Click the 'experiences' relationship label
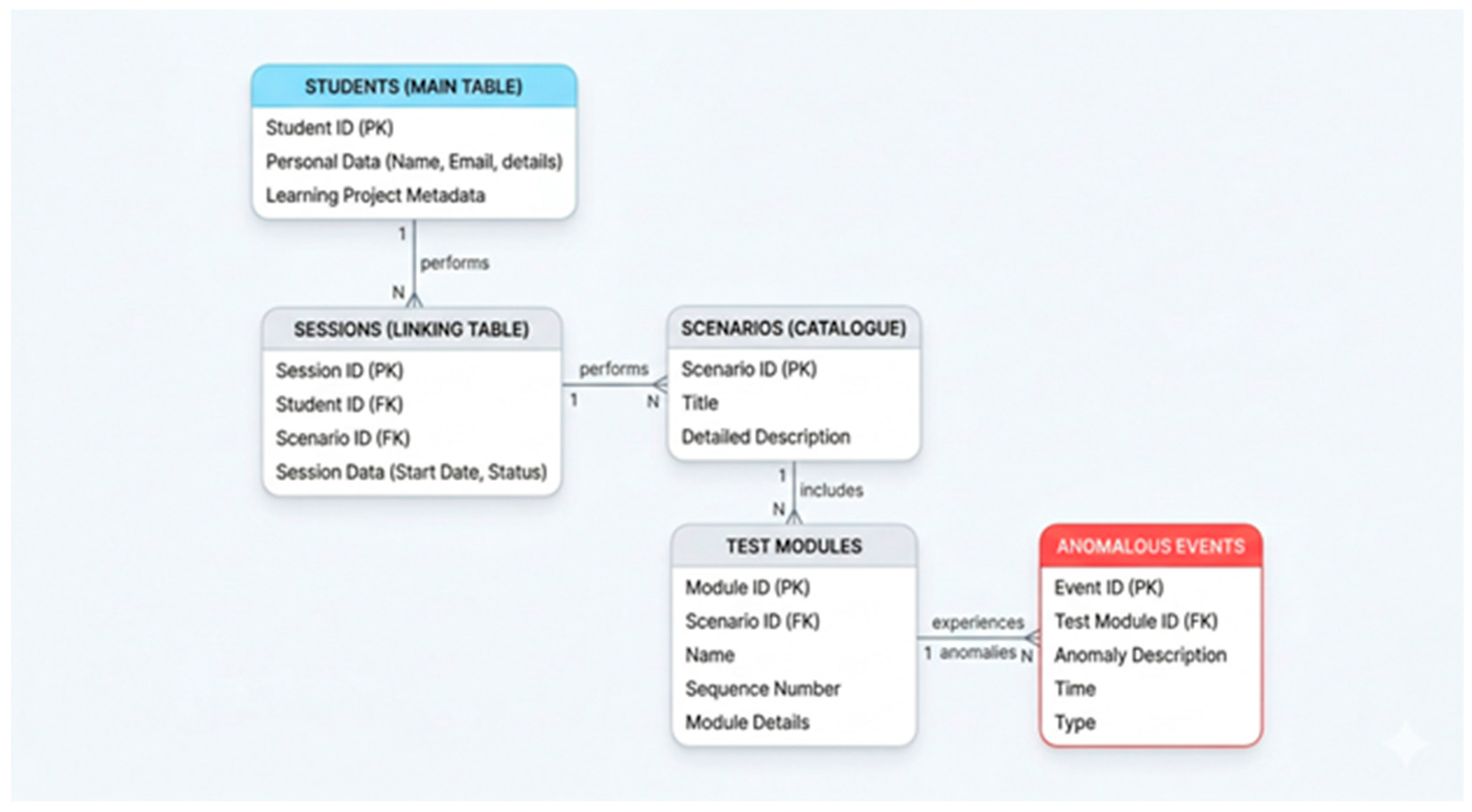The width and height of the screenshot is (1472, 812). (978, 622)
